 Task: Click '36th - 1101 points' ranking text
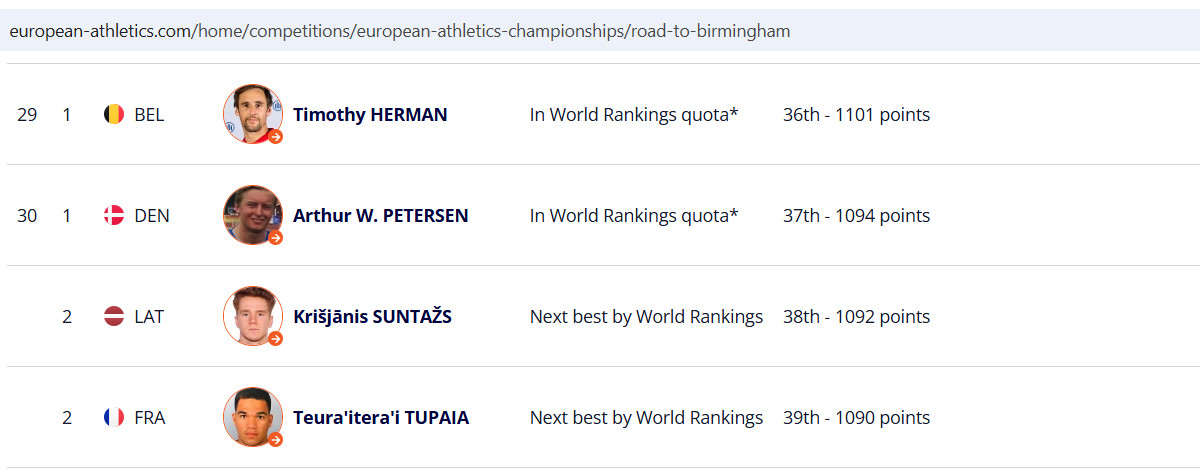[856, 115]
